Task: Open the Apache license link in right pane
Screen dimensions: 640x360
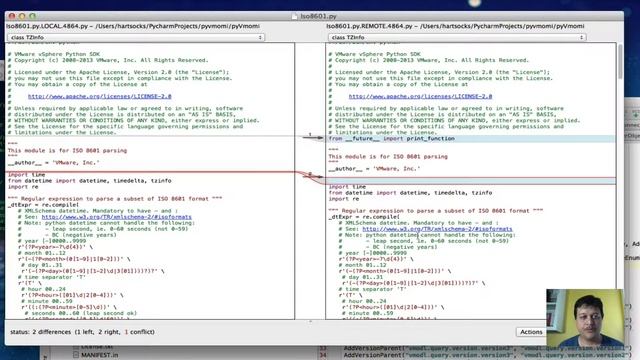Action: (420, 96)
